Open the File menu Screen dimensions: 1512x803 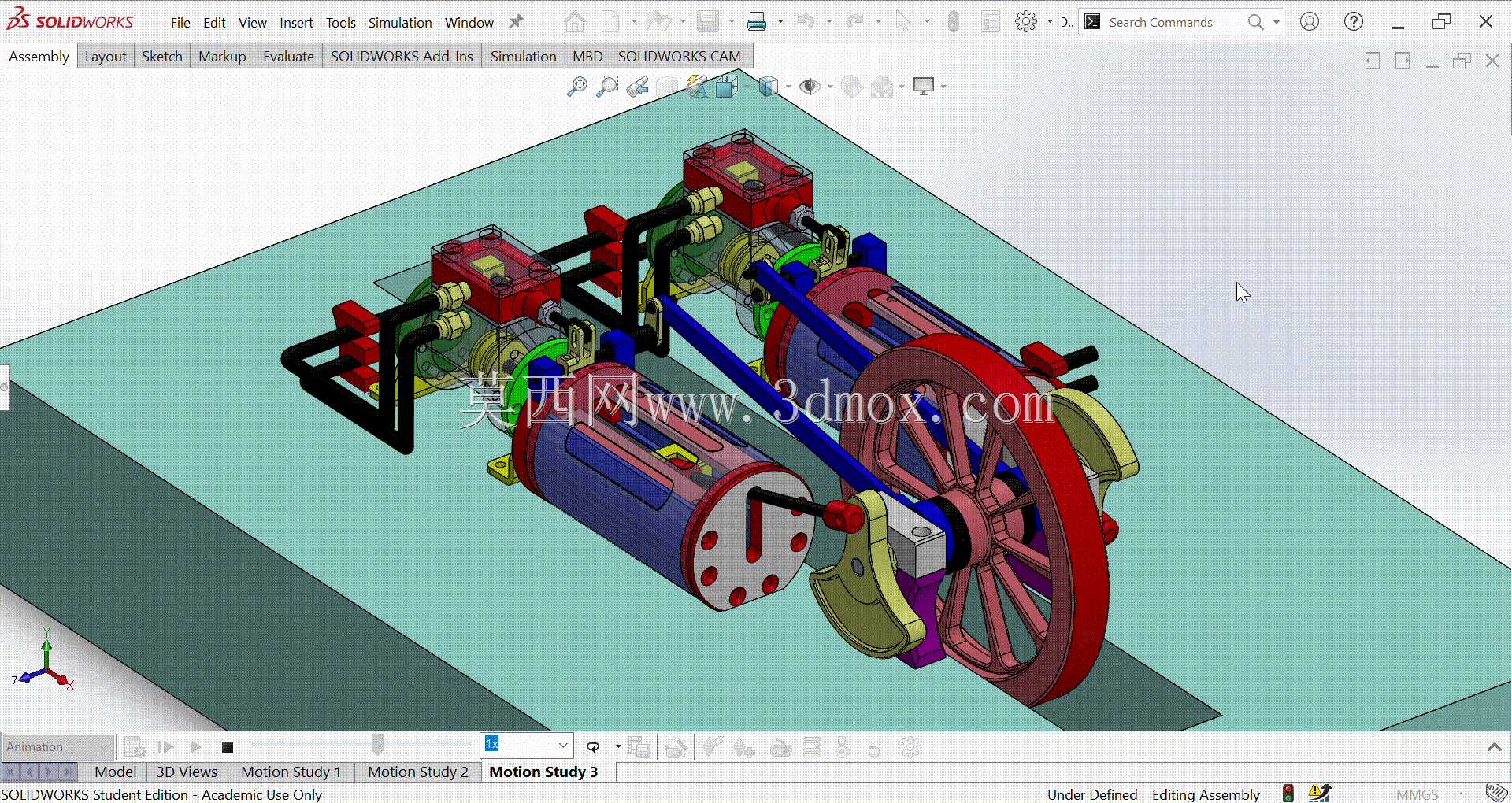(x=180, y=23)
